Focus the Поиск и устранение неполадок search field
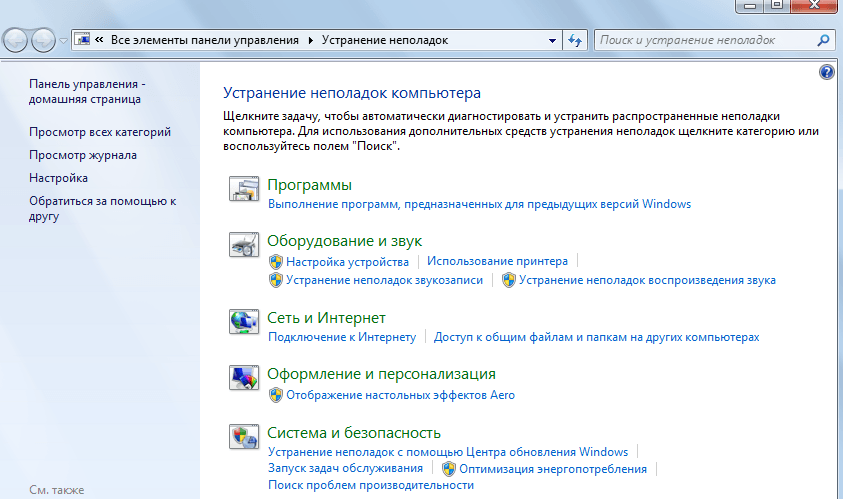 704,40
